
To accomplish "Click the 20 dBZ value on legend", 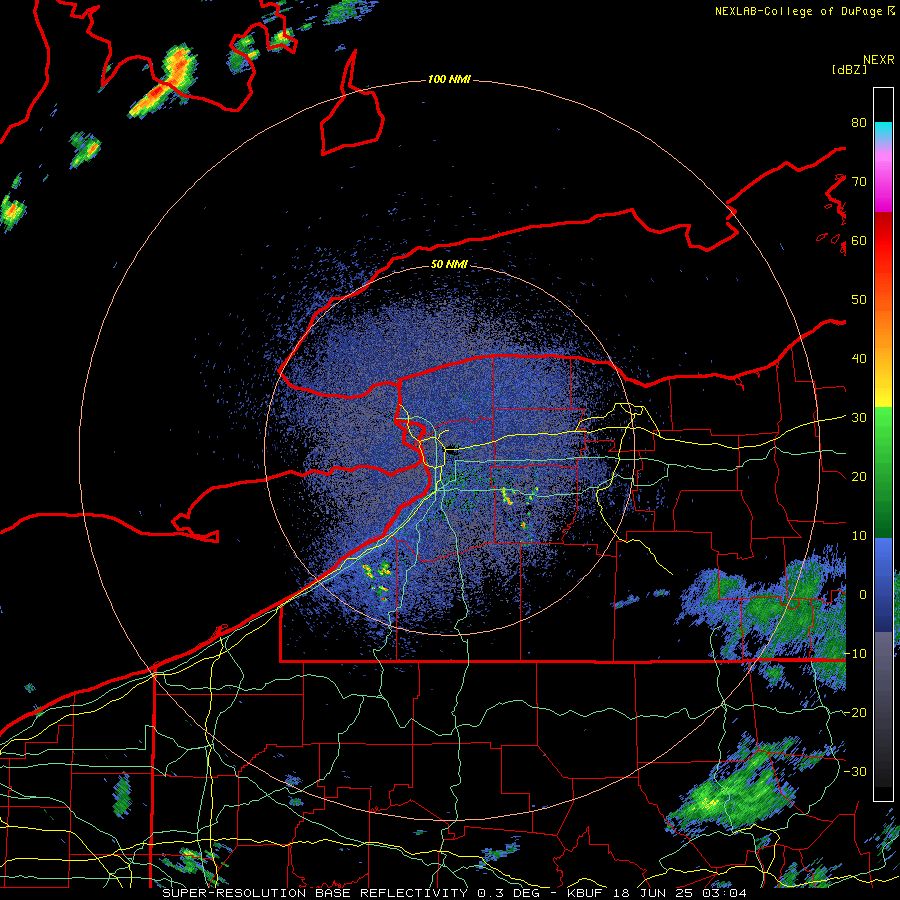I will [859, 477].
